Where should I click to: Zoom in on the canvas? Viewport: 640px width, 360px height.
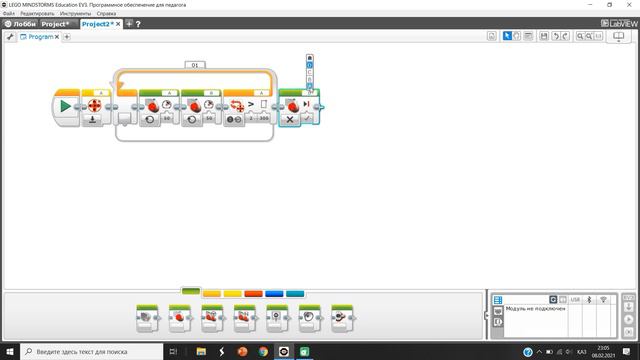[x=589, y=36]
